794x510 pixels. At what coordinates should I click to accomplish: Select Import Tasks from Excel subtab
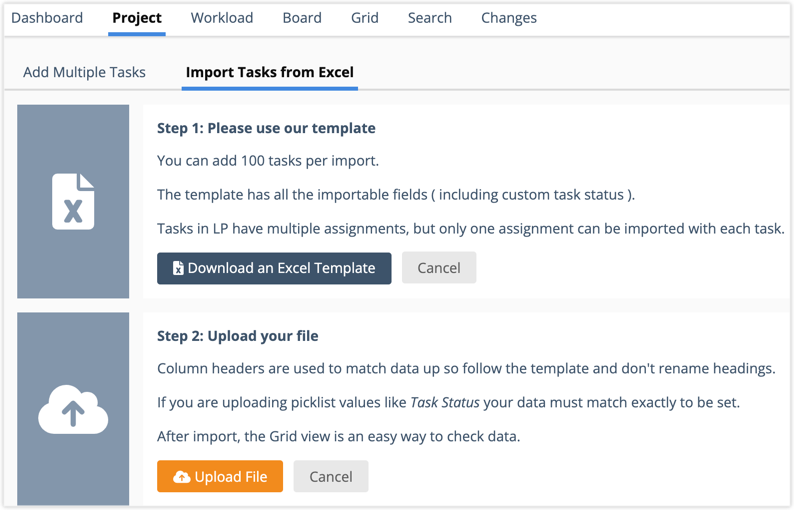(x=270, y=72)
